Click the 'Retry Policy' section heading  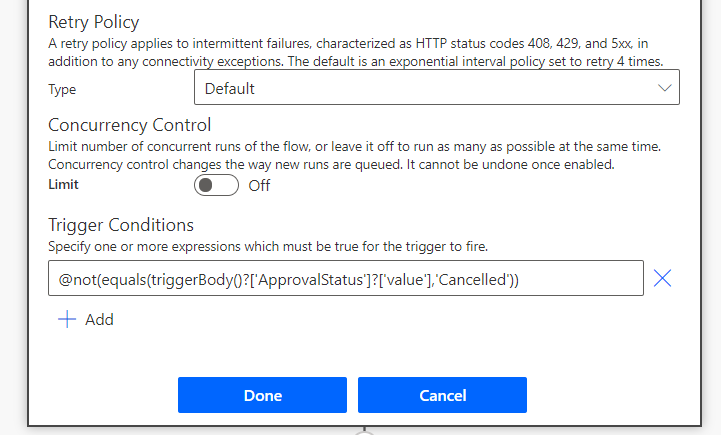click(94, 22)
